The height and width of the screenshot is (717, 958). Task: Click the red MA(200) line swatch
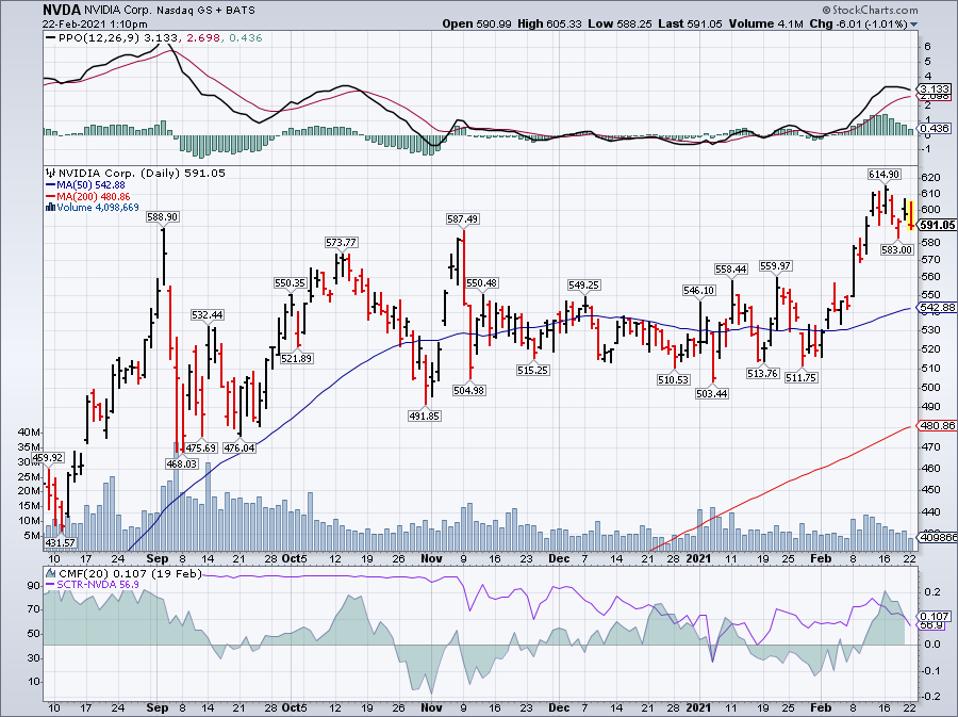pos(50,197)
